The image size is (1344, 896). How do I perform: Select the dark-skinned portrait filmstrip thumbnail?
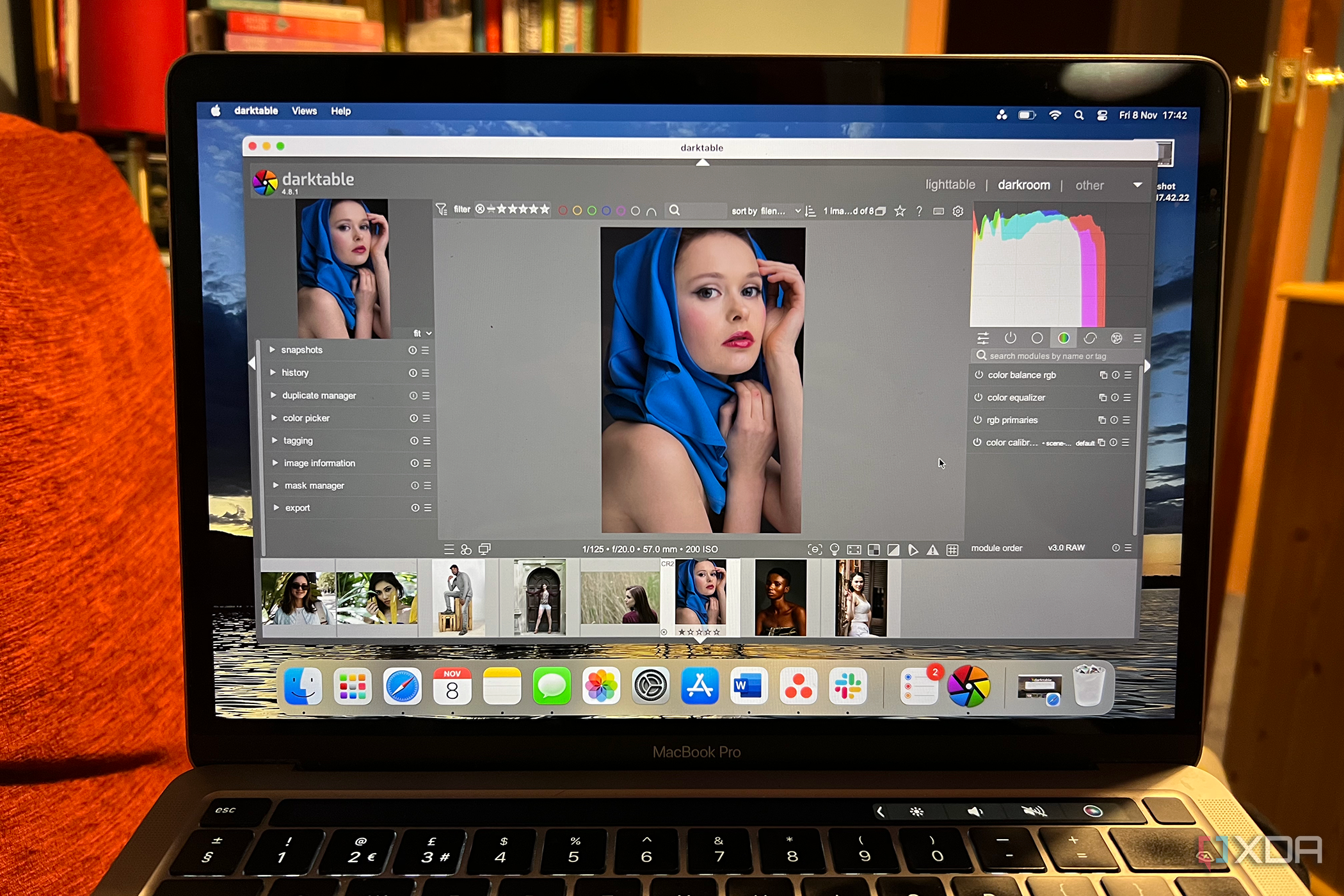pyautogui.click(x=780, y=598)
